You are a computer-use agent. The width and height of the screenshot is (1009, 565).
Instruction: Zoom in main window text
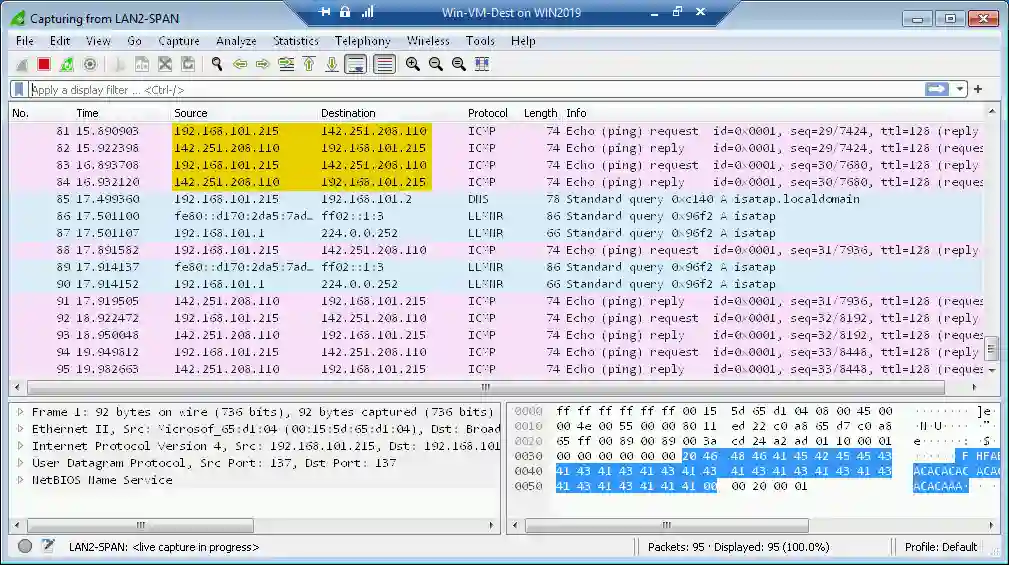pos(412,64)
